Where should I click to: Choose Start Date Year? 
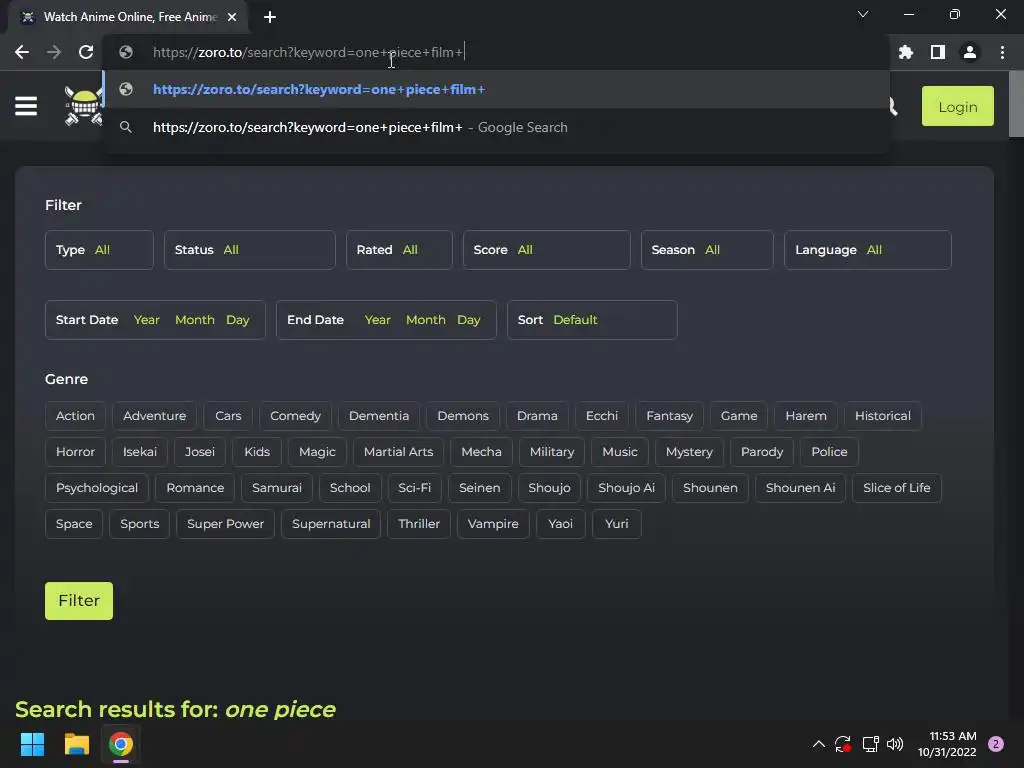(146, 320)
